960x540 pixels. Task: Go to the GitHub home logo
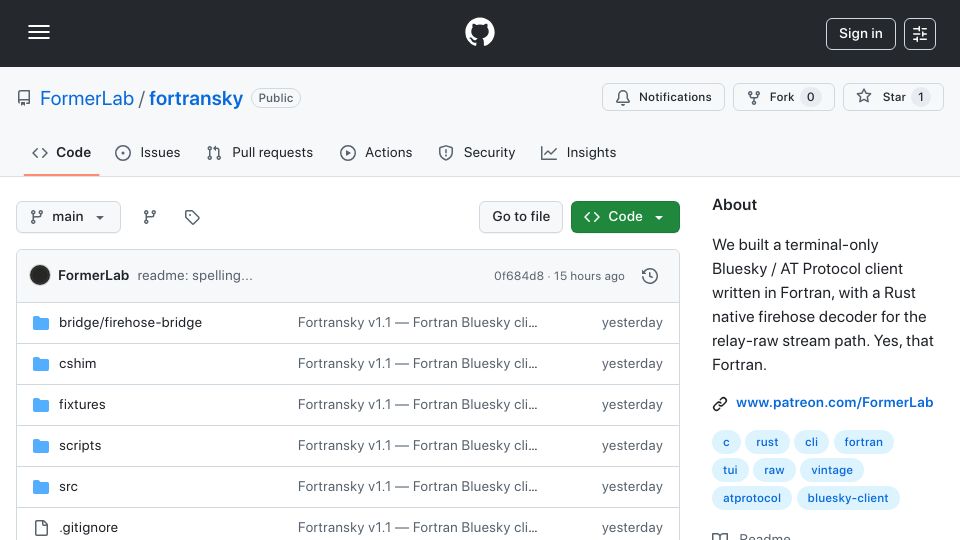(x=479, y=32)
